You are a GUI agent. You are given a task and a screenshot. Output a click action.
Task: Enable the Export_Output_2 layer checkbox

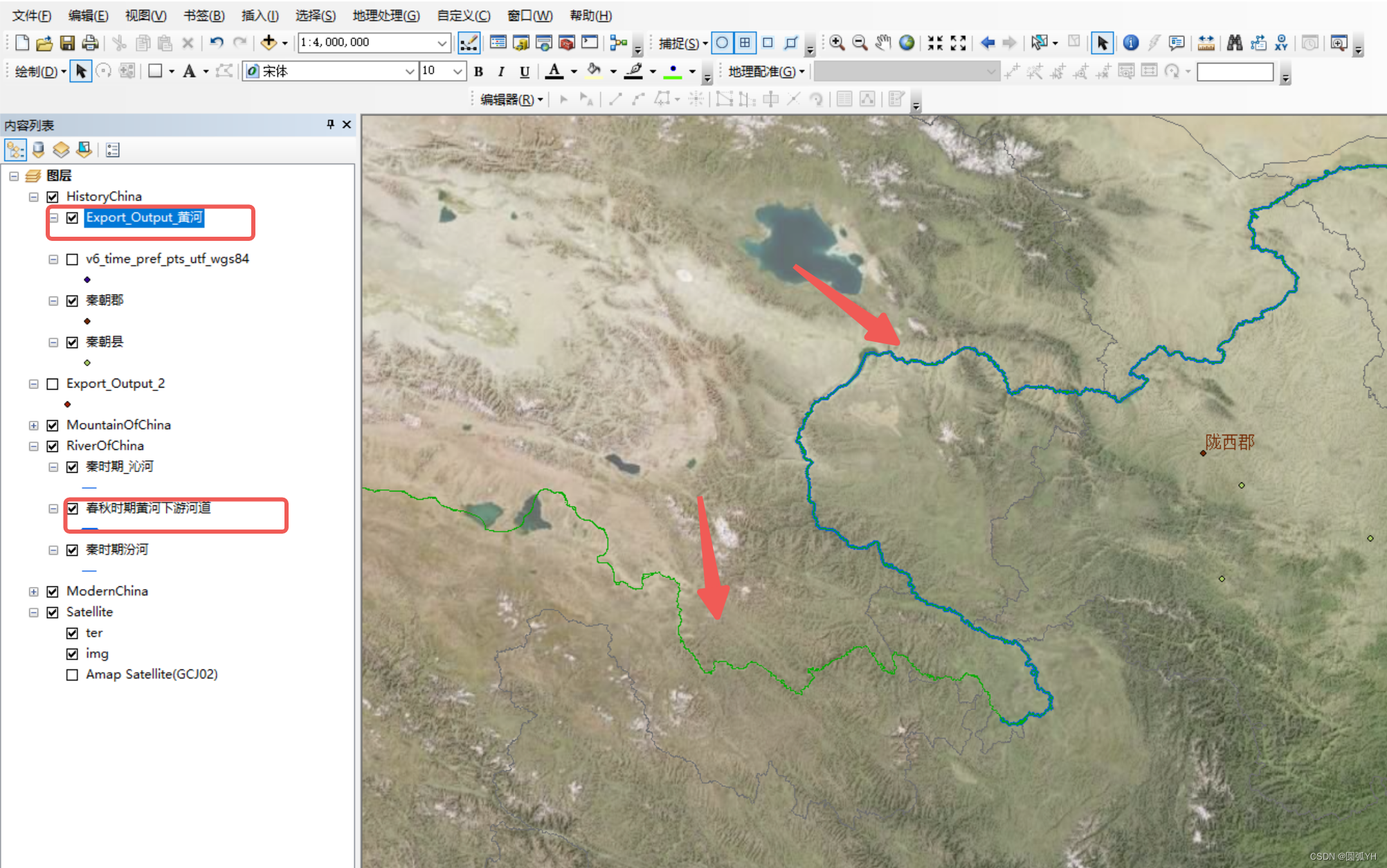[53, 383]
